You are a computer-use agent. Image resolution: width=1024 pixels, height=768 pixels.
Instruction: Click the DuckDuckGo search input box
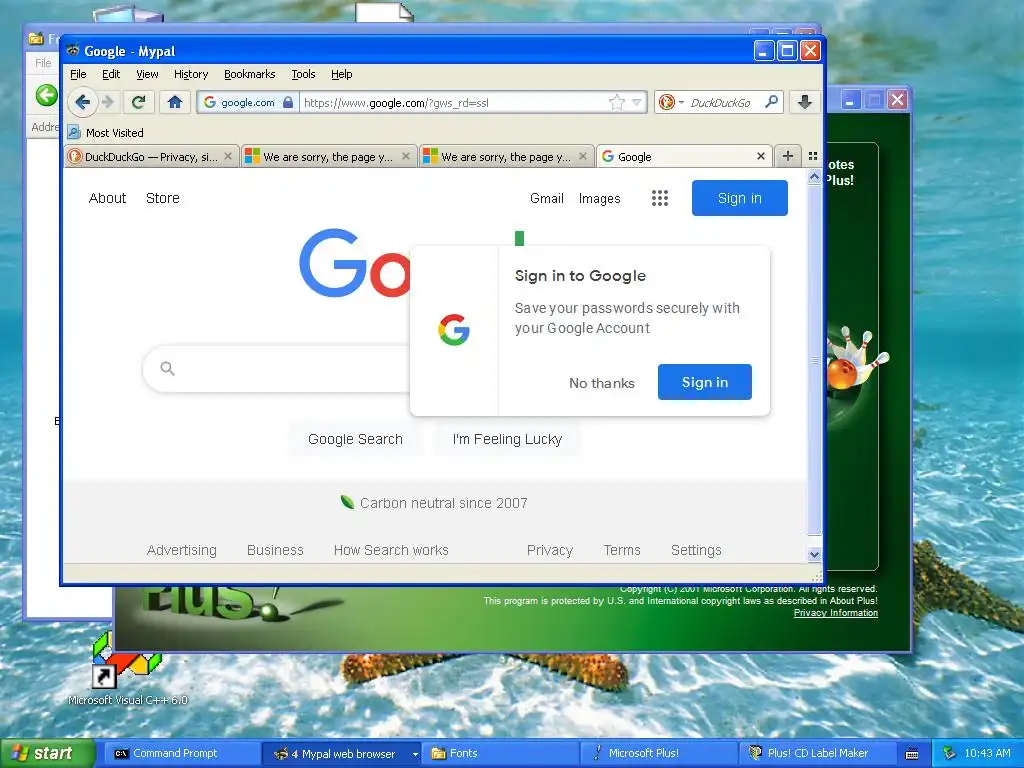[722, 103]
